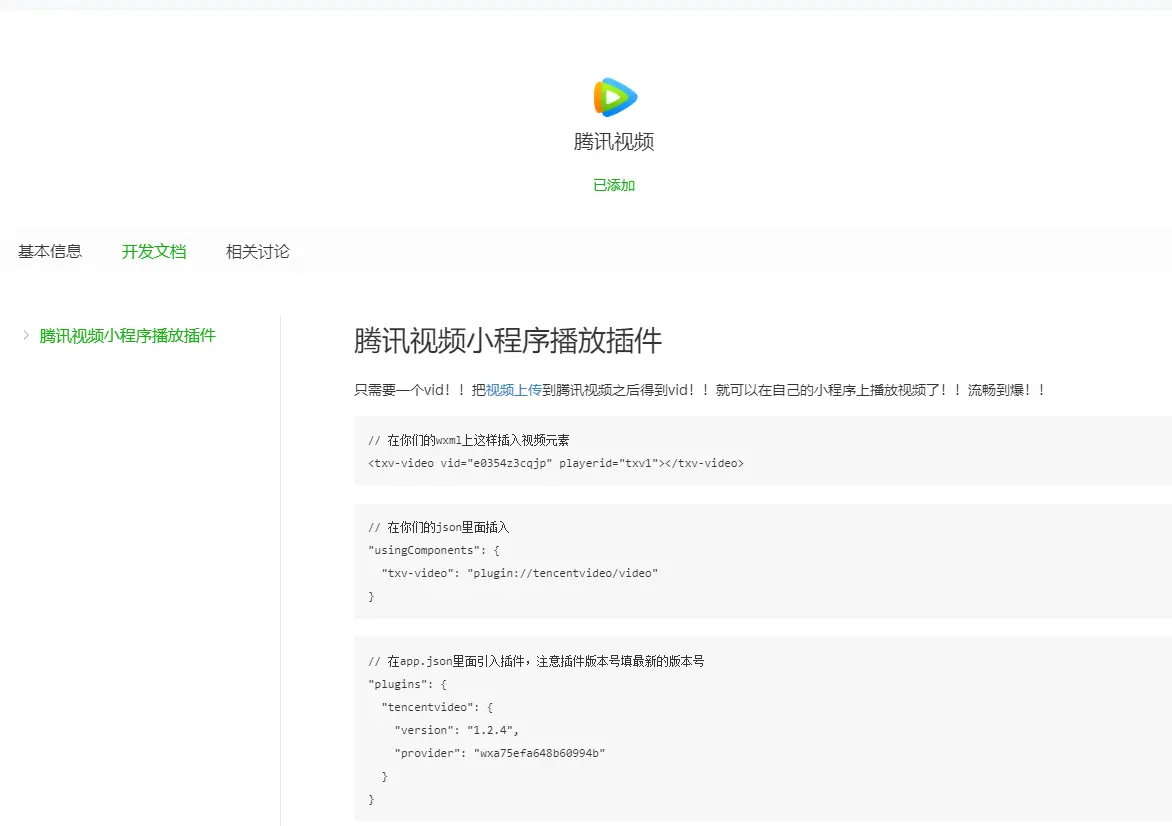This screenshot has width=1172, height=826.
Task: Select 腾讯视频小程序播放插件 in the sidebar
Action: coord(127,336)
